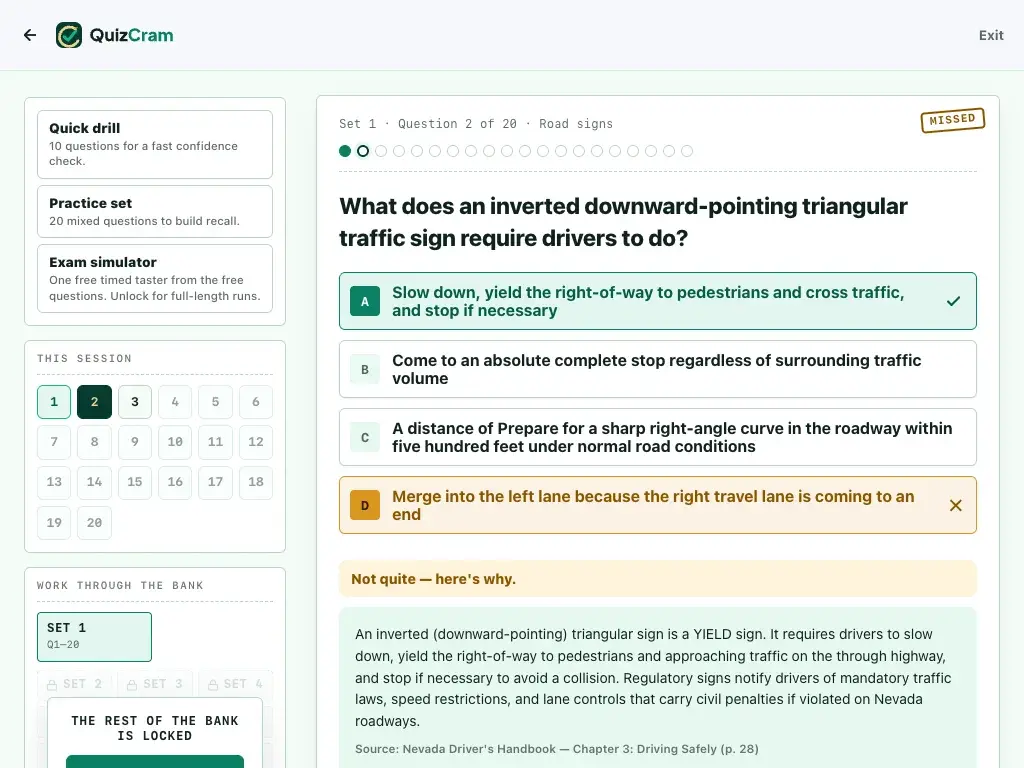Click the MISSED stamp badge
The width and height of the screenshot is (1024, 768).
(953, 120)
